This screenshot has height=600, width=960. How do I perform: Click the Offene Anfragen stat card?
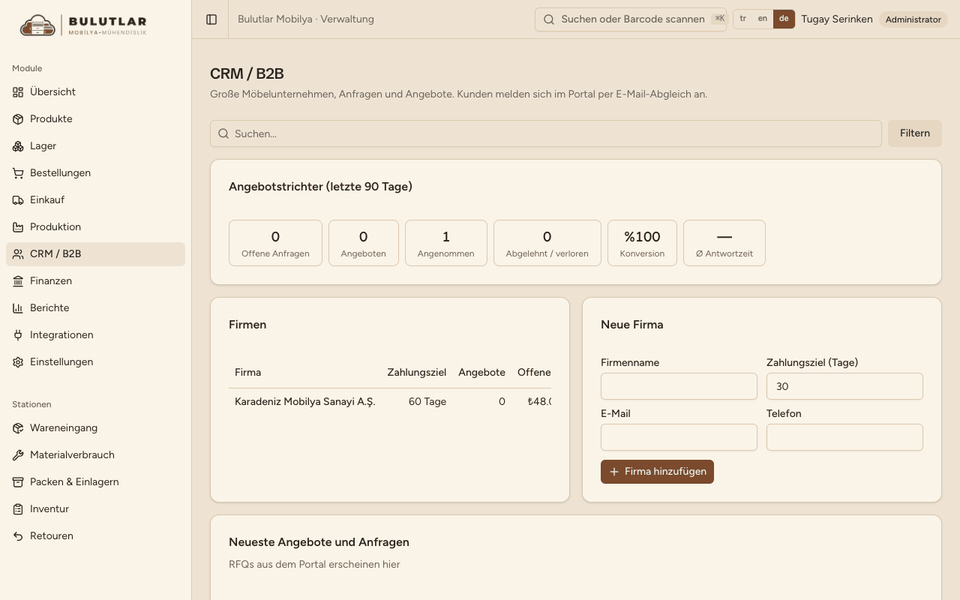276,243
